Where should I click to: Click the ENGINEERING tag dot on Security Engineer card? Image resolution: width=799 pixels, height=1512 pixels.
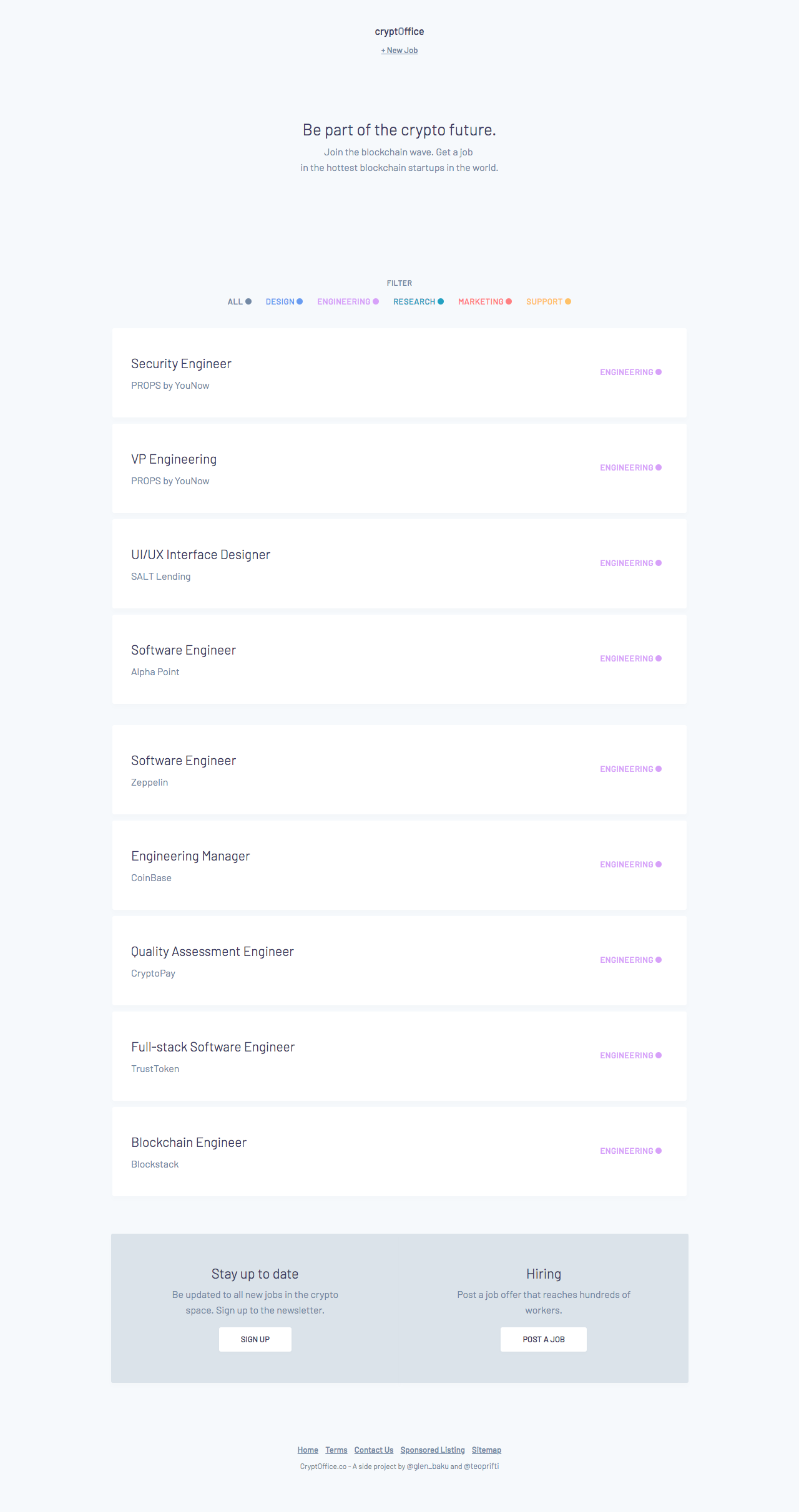658,371
